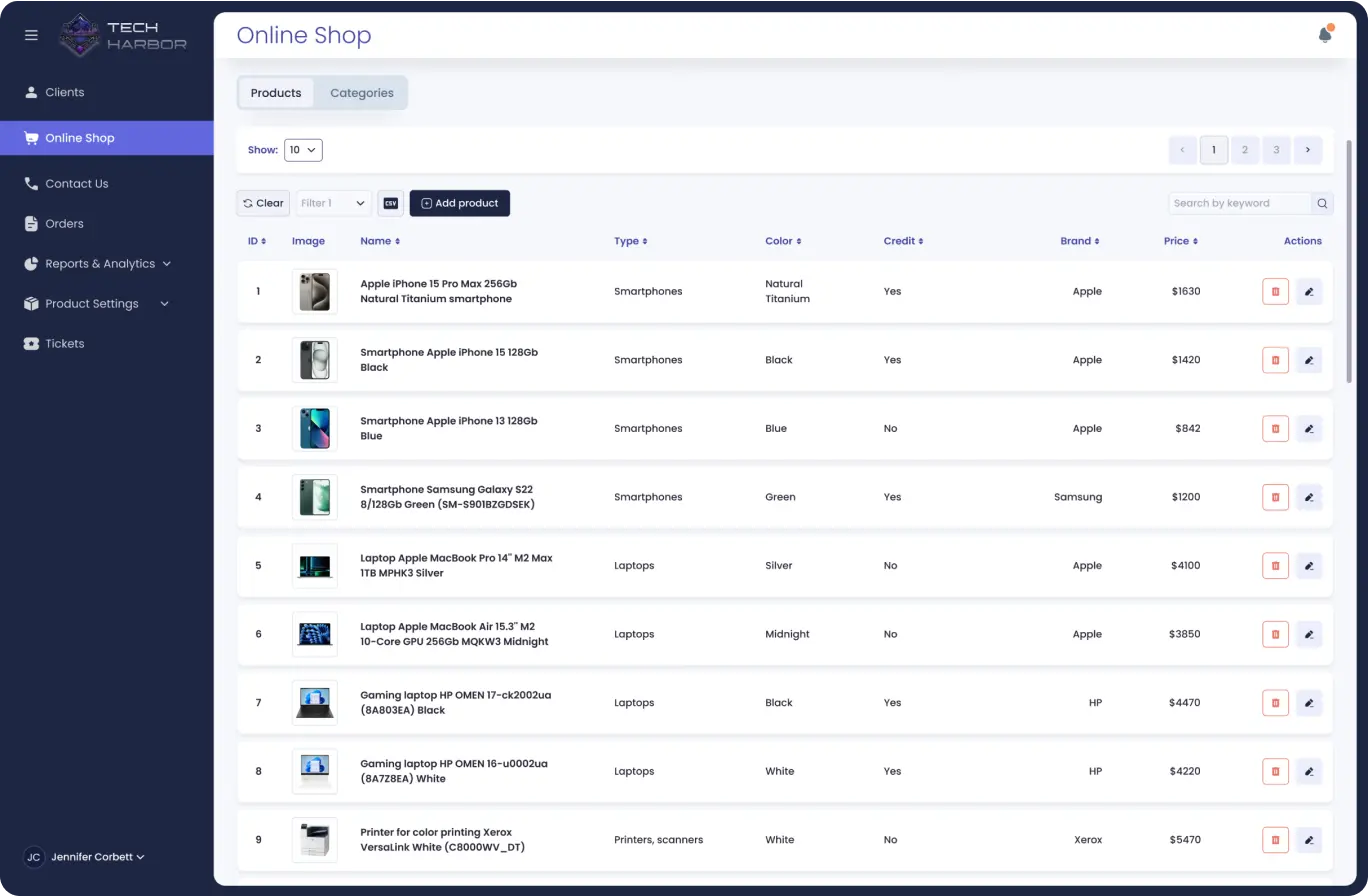Click the search magnifier icon
The height and width of the screenshot is (896, 1368).
(1322, 203)
